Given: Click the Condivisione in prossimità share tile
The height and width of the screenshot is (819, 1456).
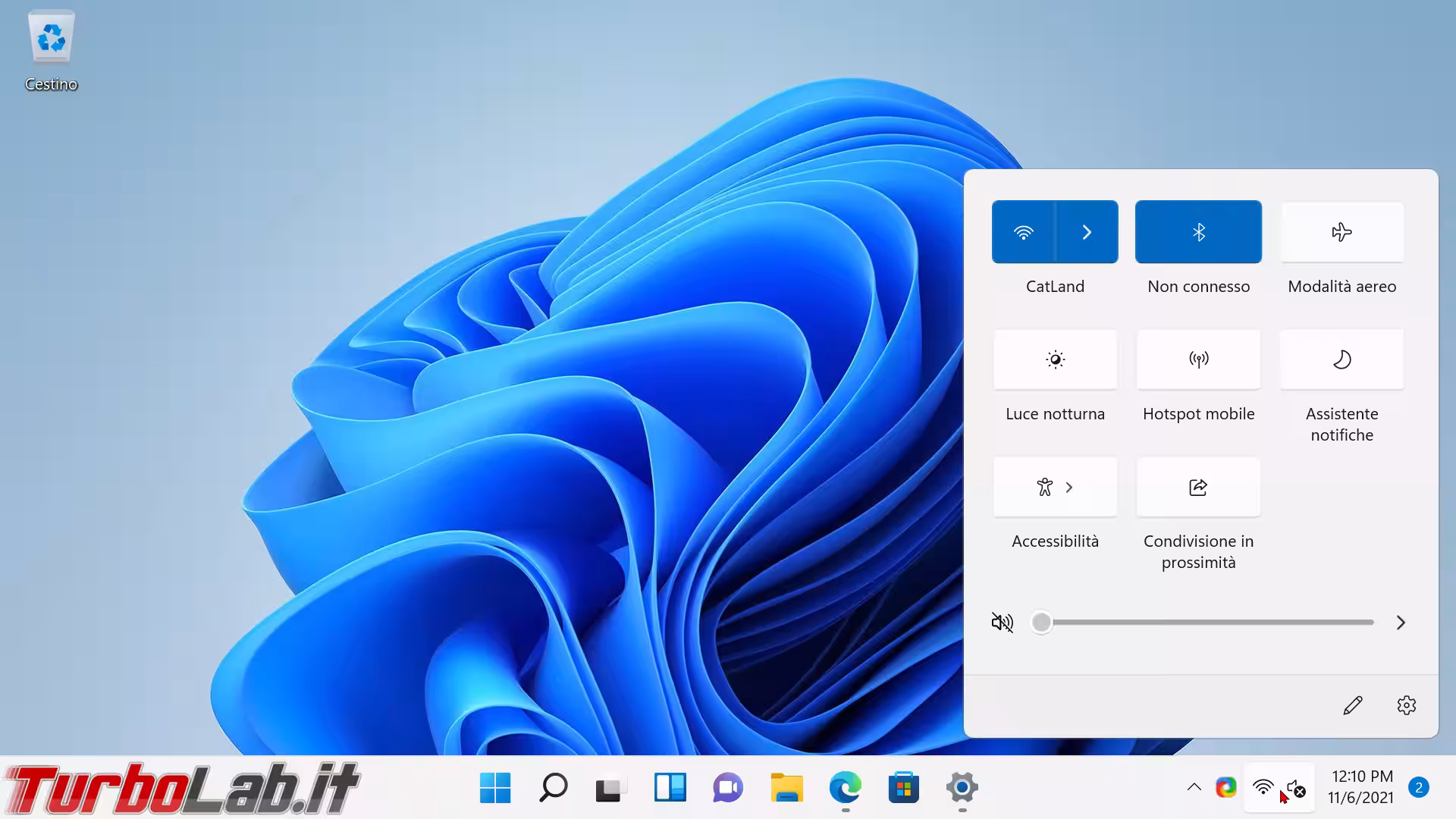Looking at the screenshot, I should (1198, 487).
